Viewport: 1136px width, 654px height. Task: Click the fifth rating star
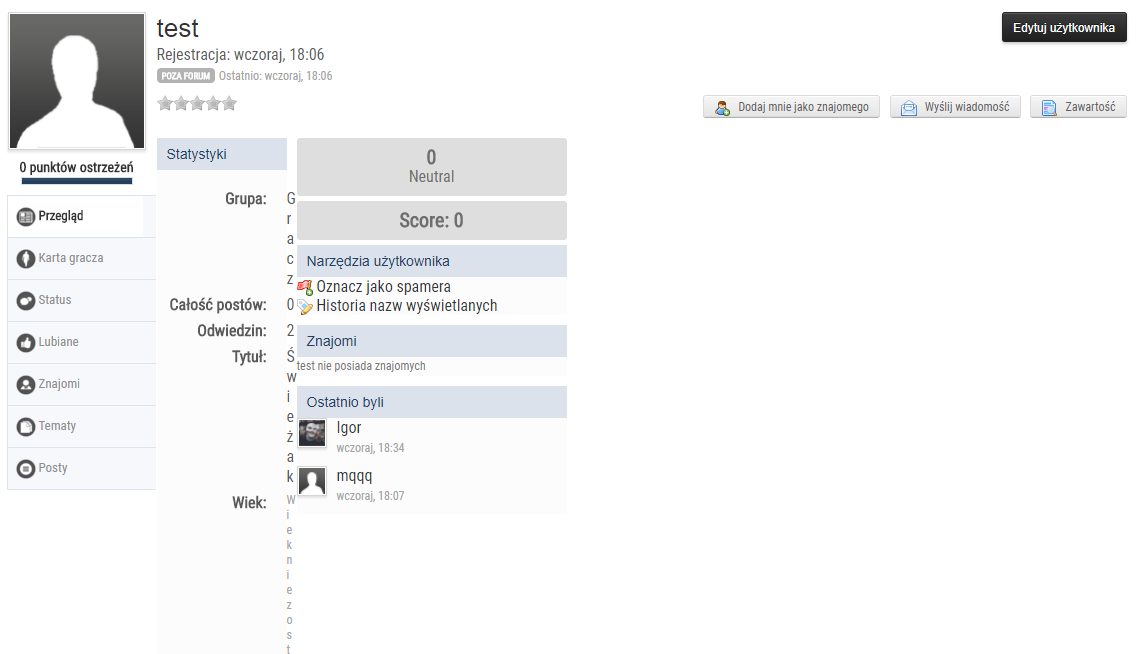pyautogui.click(x=229, y=103)
